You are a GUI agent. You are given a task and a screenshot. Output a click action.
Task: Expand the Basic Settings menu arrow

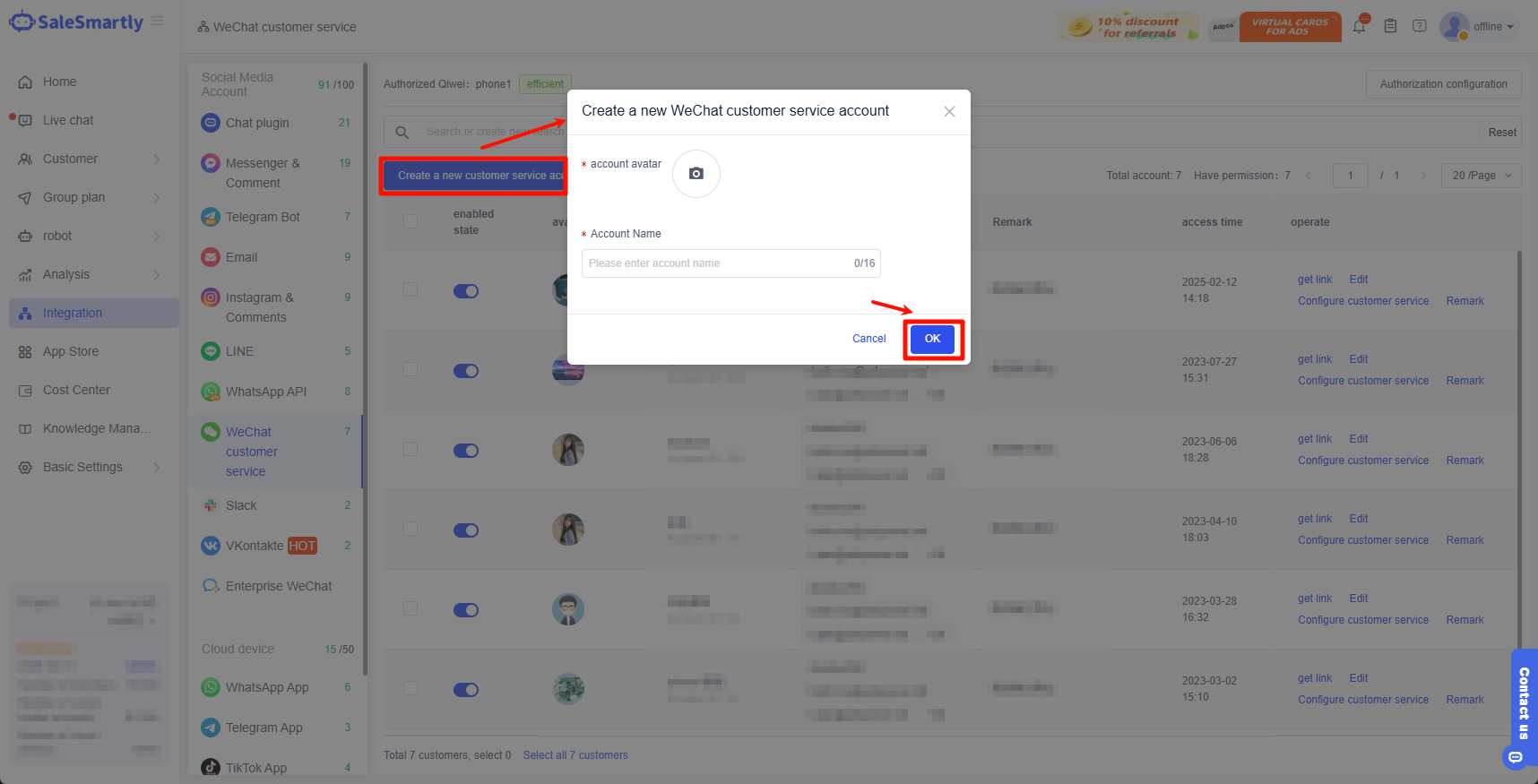coord(157,467)
